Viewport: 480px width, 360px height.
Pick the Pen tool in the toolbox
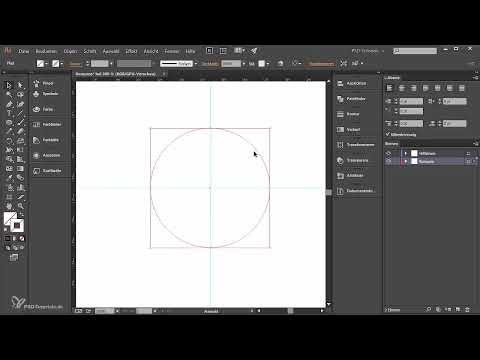point(9,104)
